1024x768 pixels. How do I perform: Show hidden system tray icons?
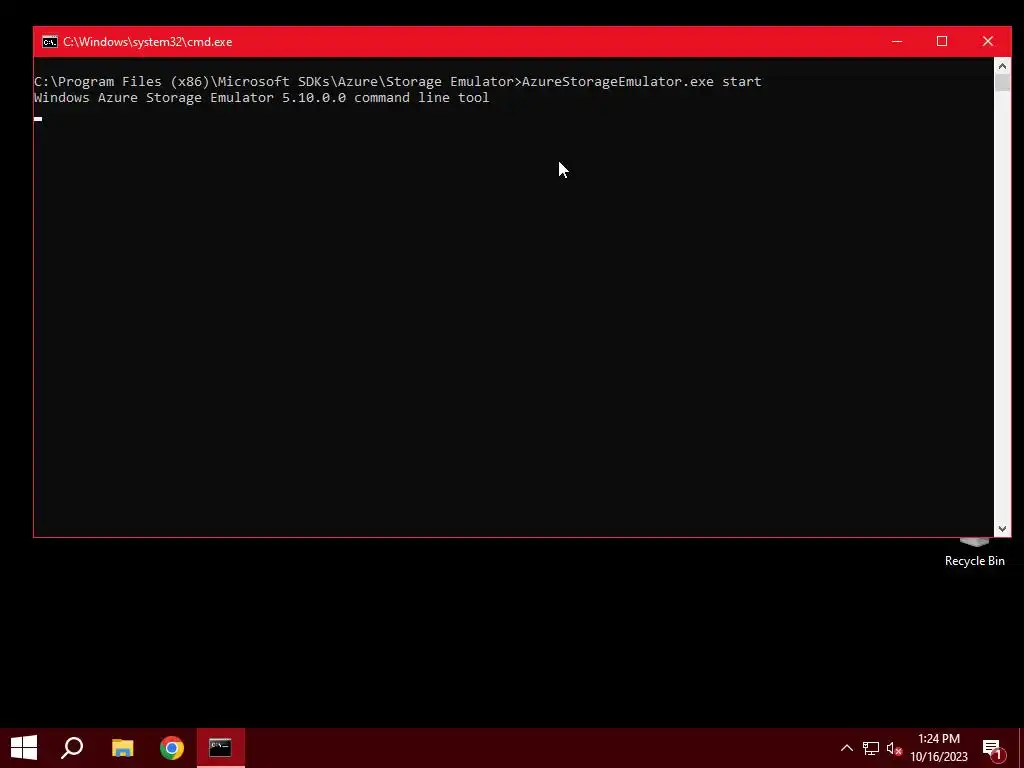(x=846, y=748)
